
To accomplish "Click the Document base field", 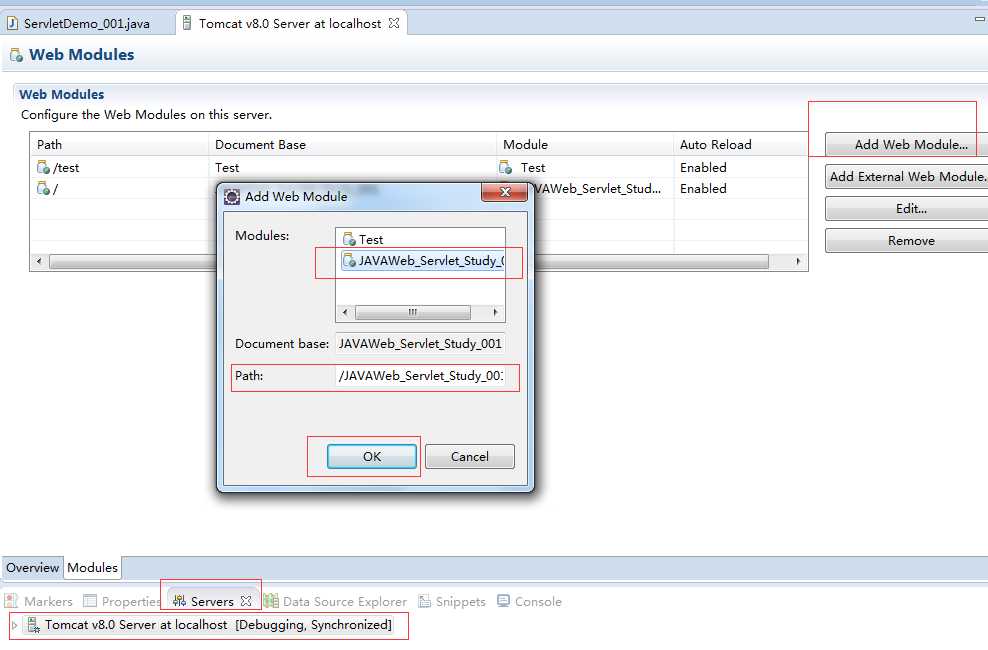I will 420,343.
